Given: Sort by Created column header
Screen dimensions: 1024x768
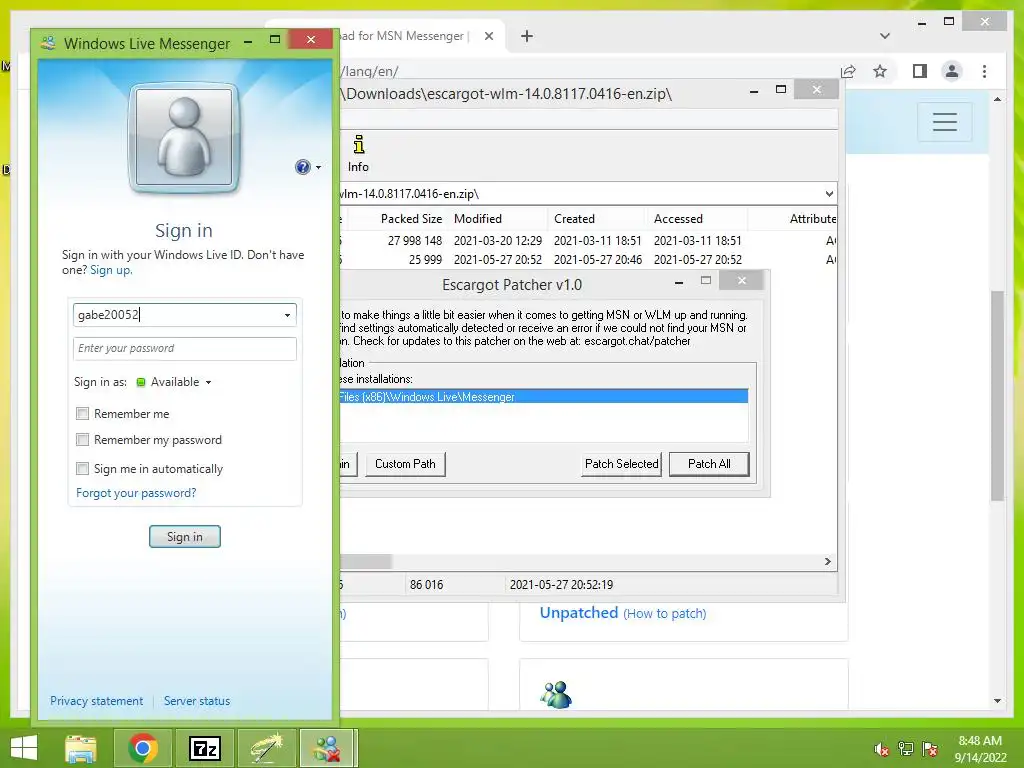Looking at the screenshot, I should [x=597, y=219].
